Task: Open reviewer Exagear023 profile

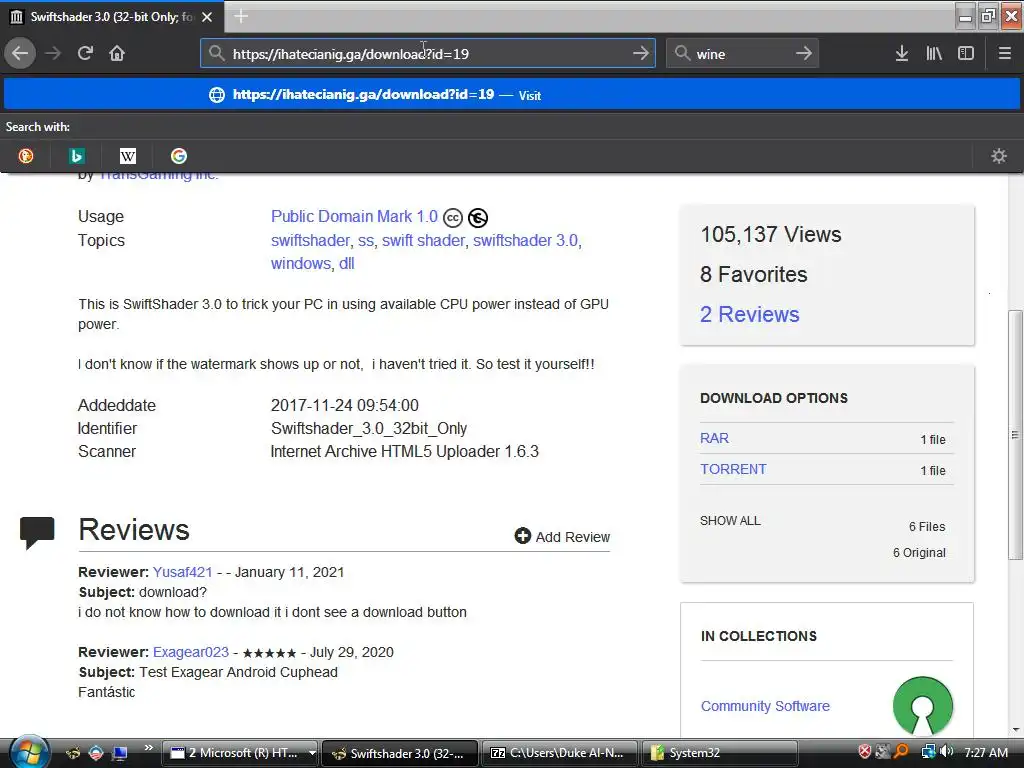Action: click(191, 652)
